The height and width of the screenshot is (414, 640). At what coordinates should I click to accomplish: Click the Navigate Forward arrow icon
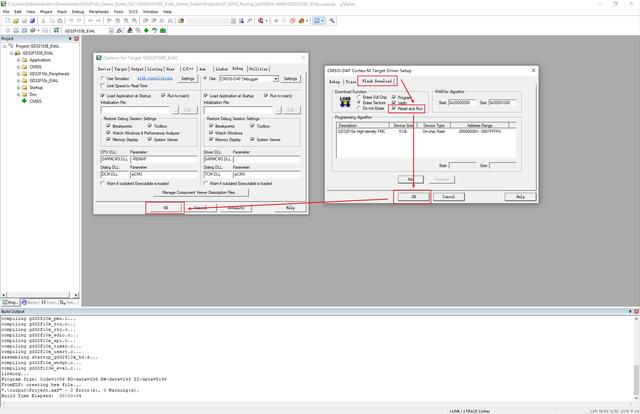tap(98, 20)
